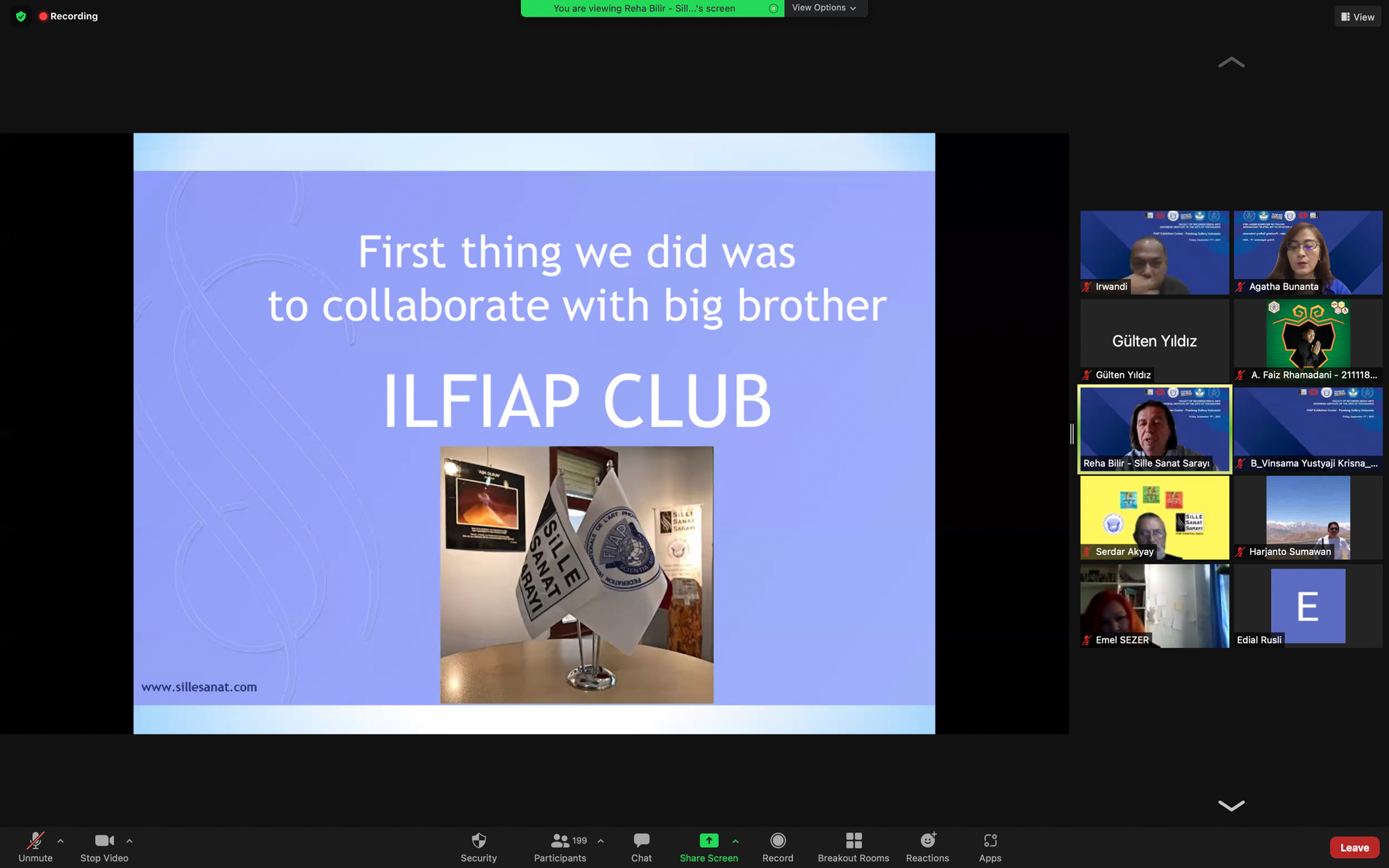Expand arrow next to Participants count
Viewport: 1389px width, 868px height.
(601, 841)
